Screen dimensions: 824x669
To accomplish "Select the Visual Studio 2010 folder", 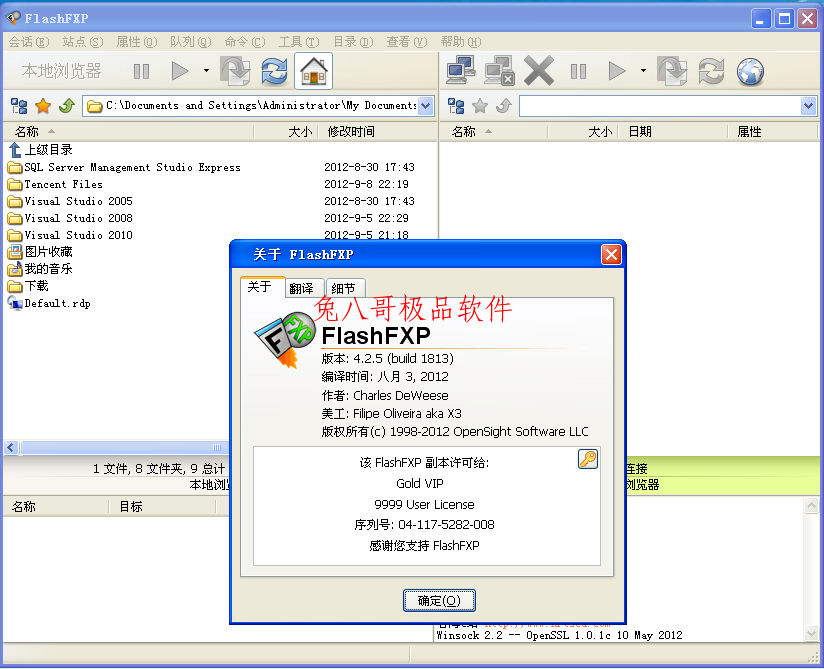I will point(70,235).
